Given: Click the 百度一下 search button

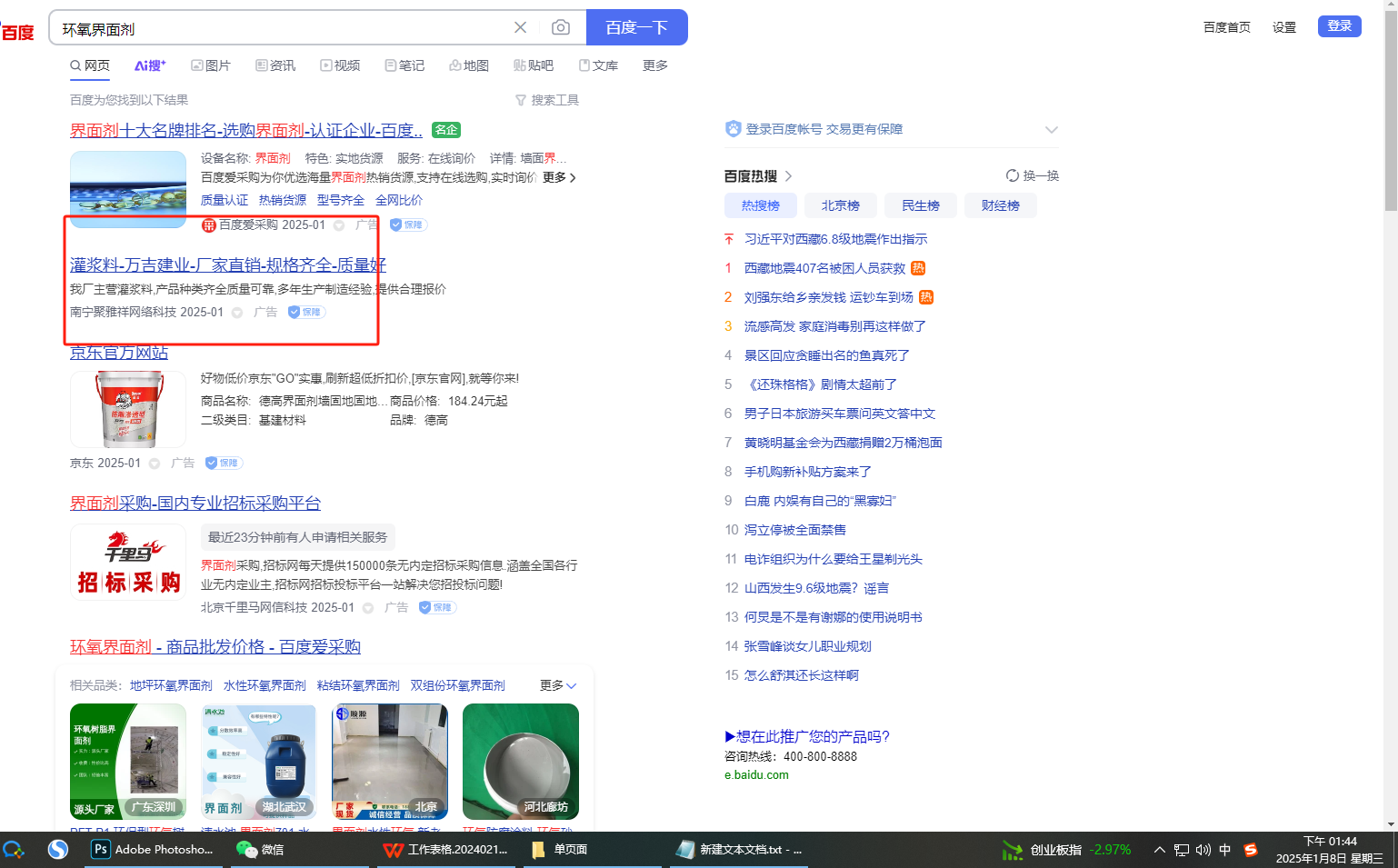Looking at the screenshot, I should 637,27.
